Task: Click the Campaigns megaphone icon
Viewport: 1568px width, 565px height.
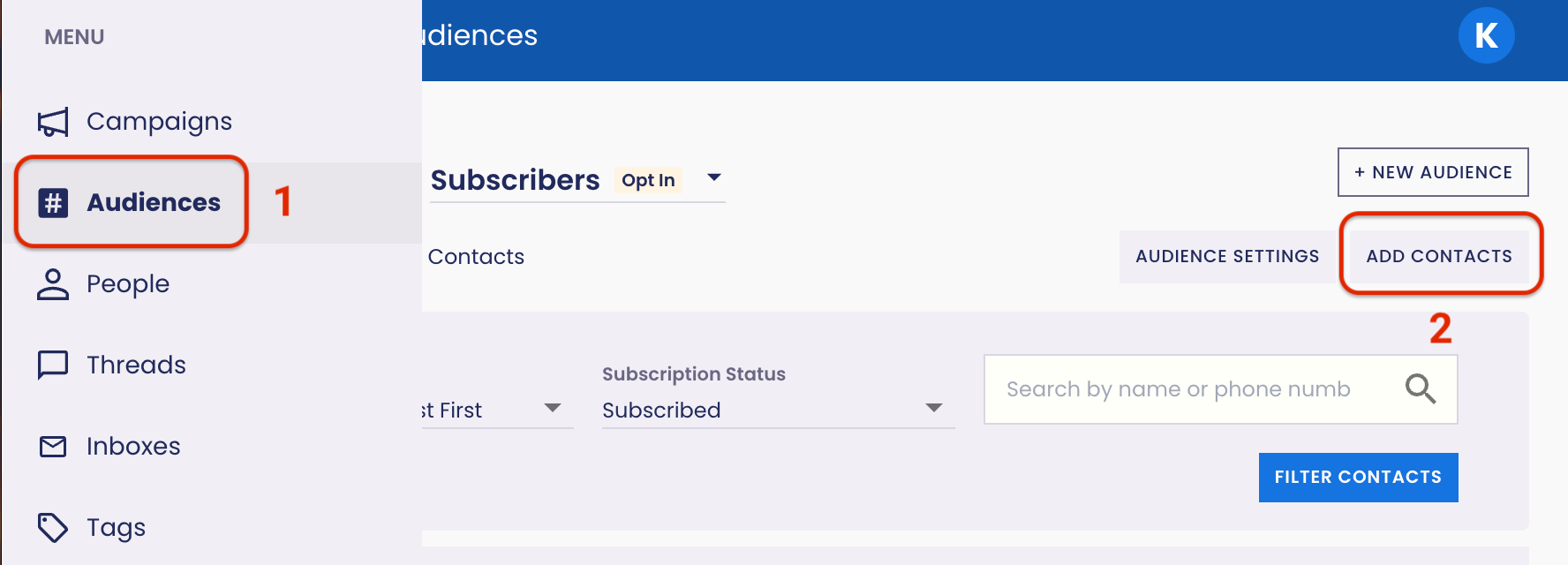Action: pyautogui.click(x=53, y=122)
